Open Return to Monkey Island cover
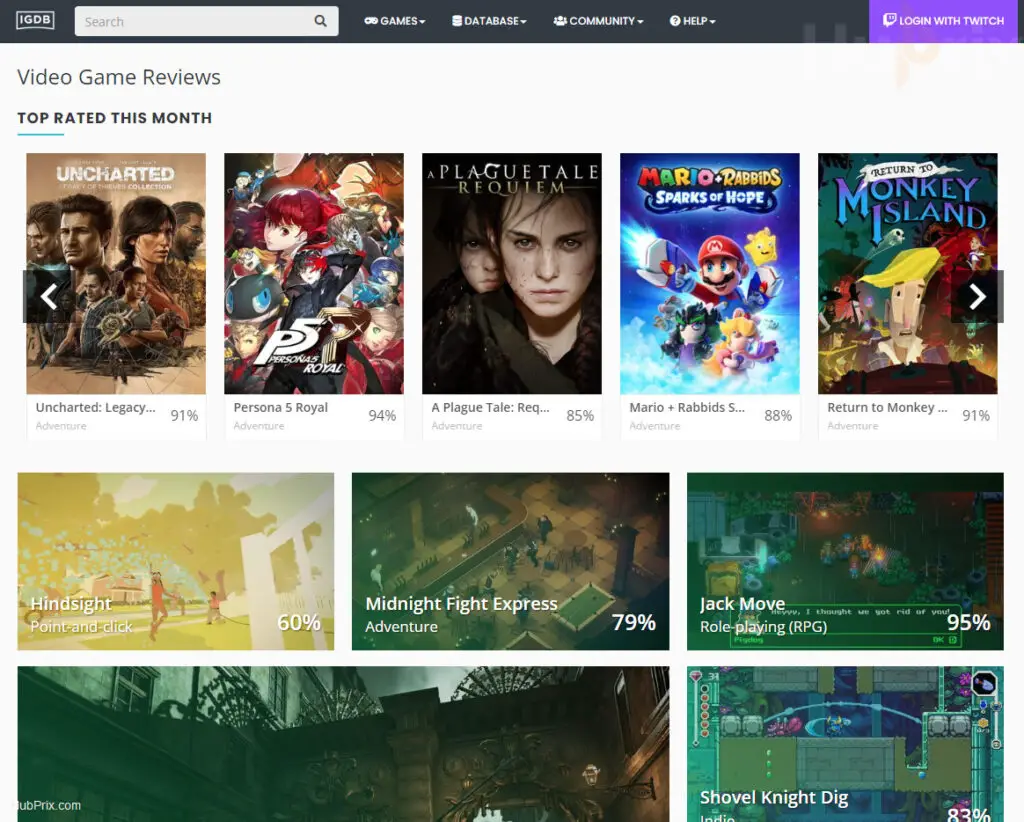The width and height of the screenshot is (1024, 822). coord(908,274)
